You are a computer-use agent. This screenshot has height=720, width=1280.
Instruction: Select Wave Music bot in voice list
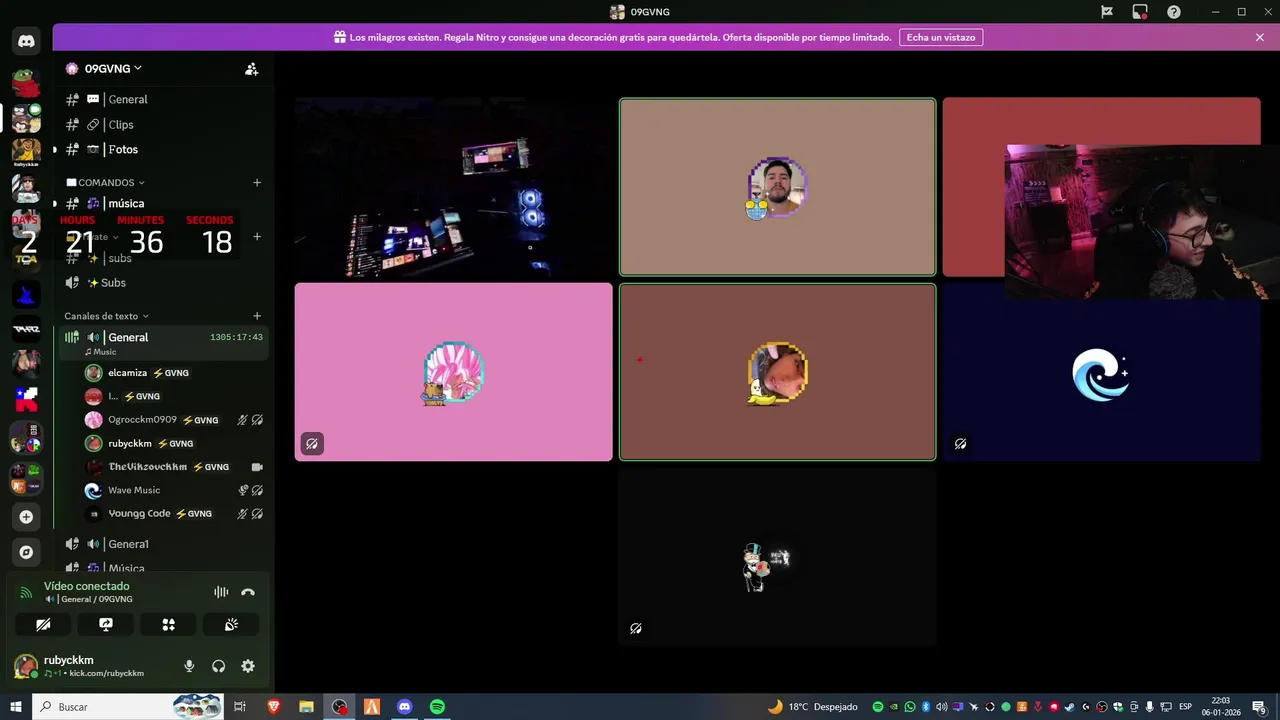[x=174, y=490]
